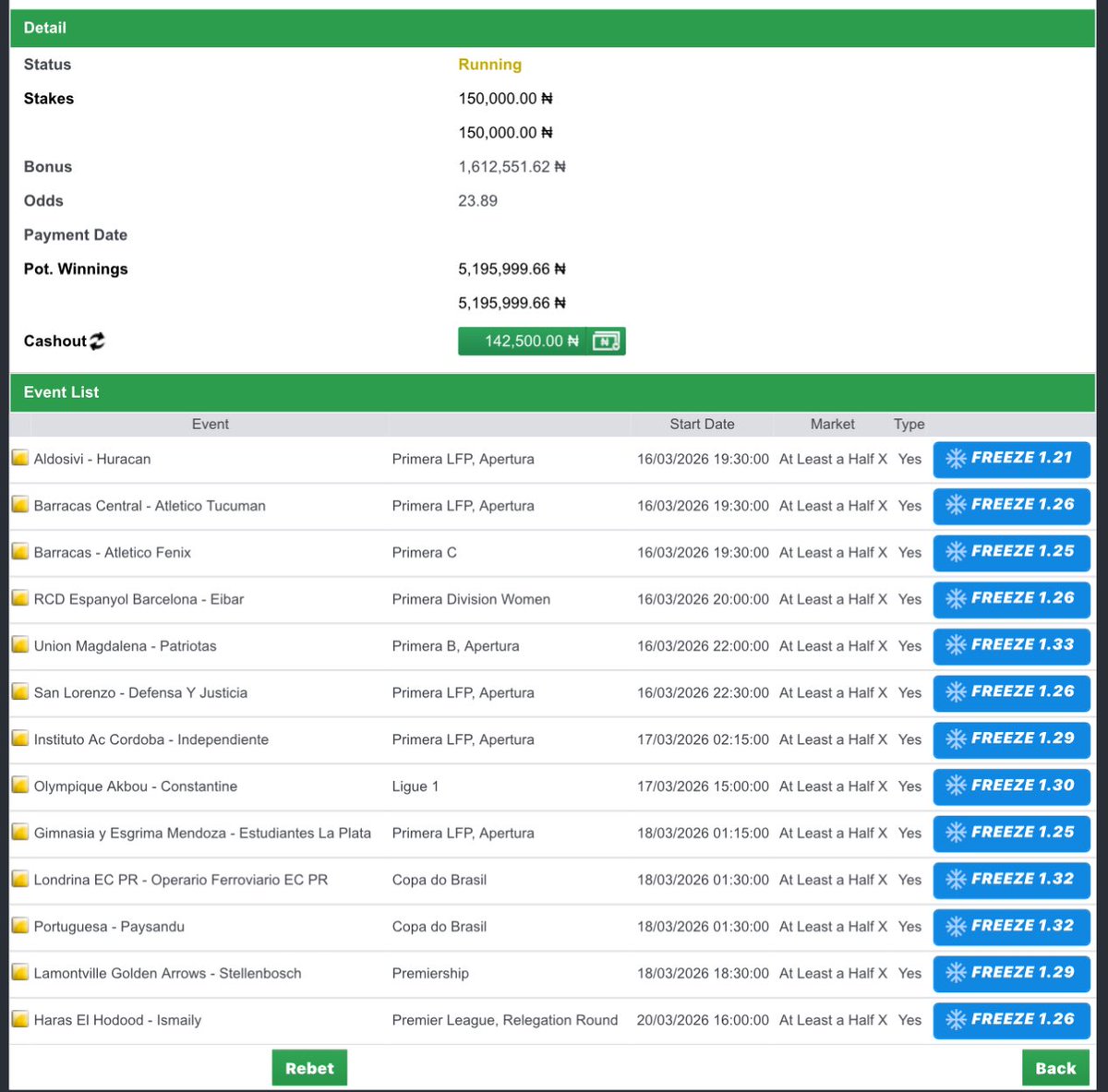The image size is (1108, 1092).
Task: Click Ligue 1 league text
Action: [x=415, y=786]
